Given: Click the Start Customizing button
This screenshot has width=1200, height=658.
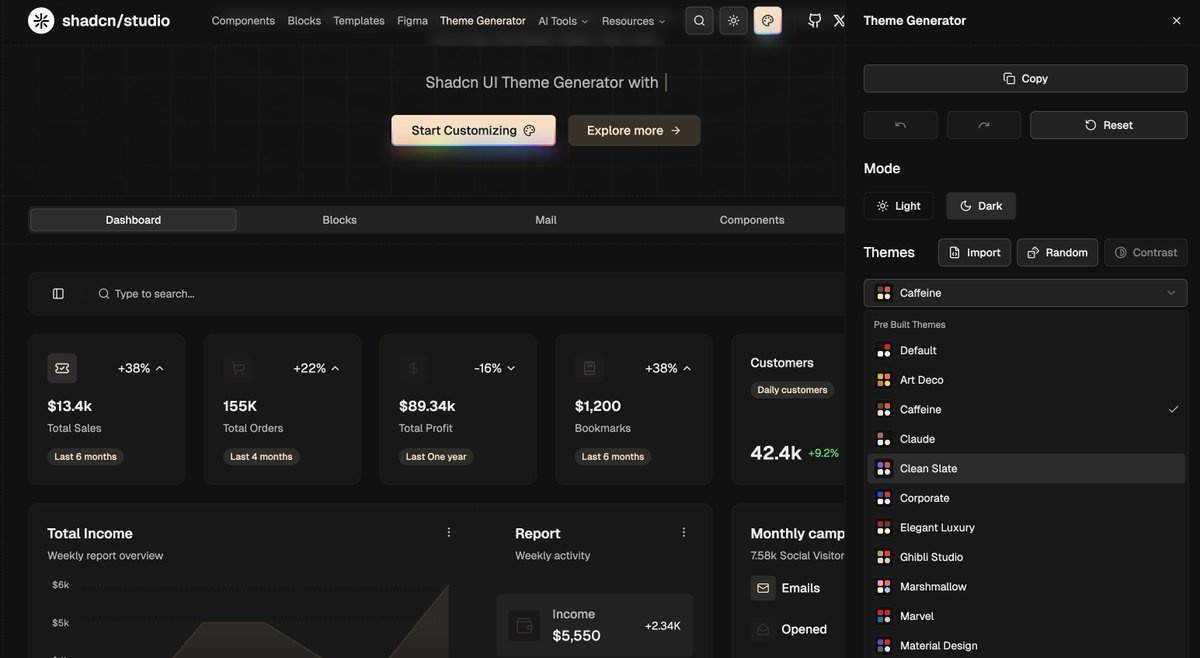Looking at the screenshot, I should coord(473,130).
